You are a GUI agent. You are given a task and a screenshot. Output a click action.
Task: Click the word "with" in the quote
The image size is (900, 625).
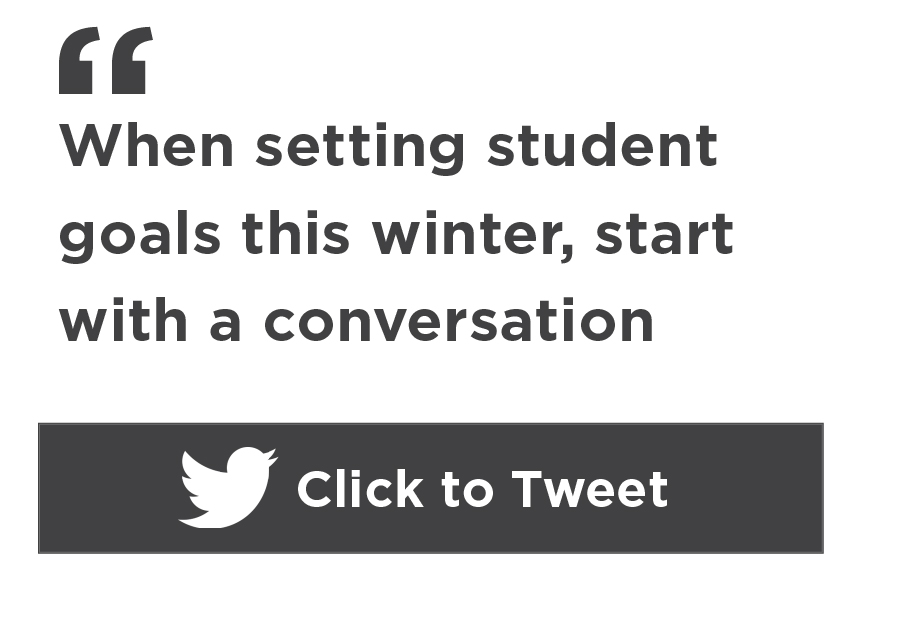(x=123, y=320)
